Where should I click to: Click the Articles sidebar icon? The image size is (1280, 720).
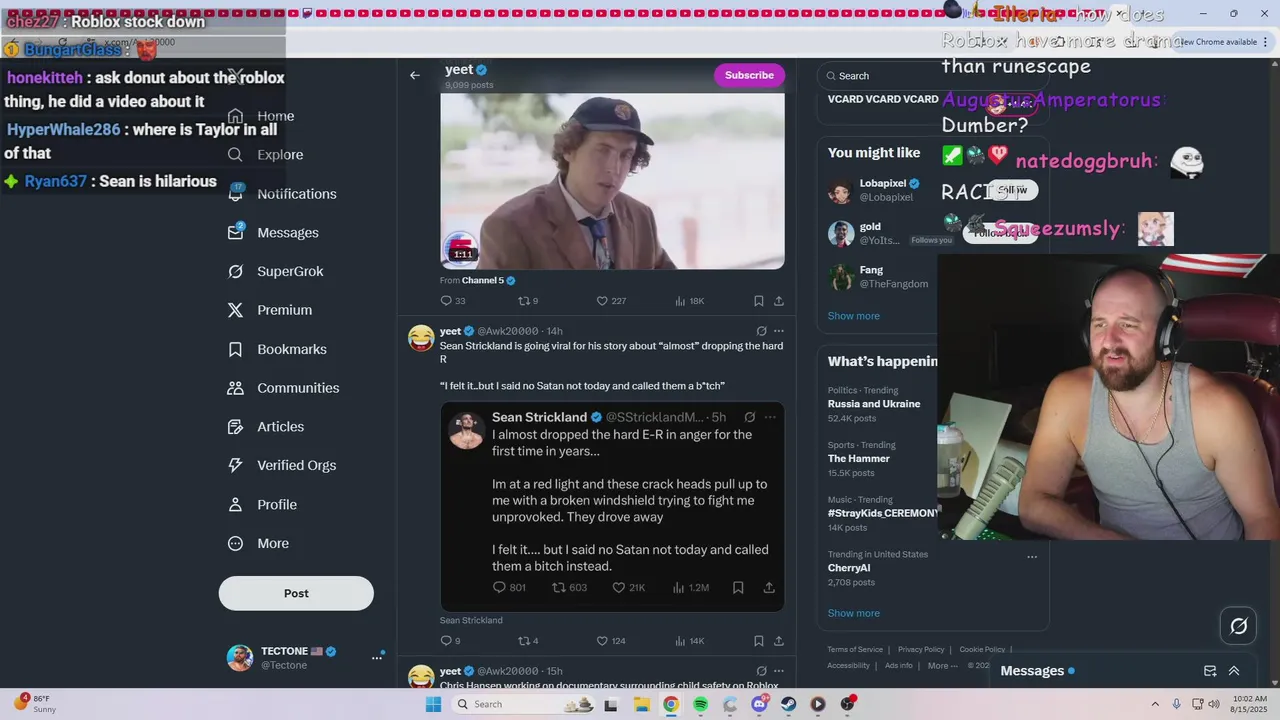click(235, 427)
